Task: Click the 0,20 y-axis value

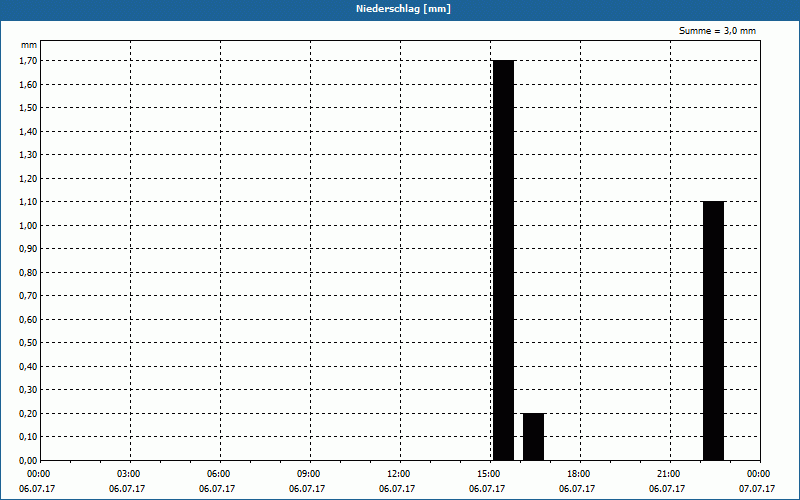Action: coord(28,413)
